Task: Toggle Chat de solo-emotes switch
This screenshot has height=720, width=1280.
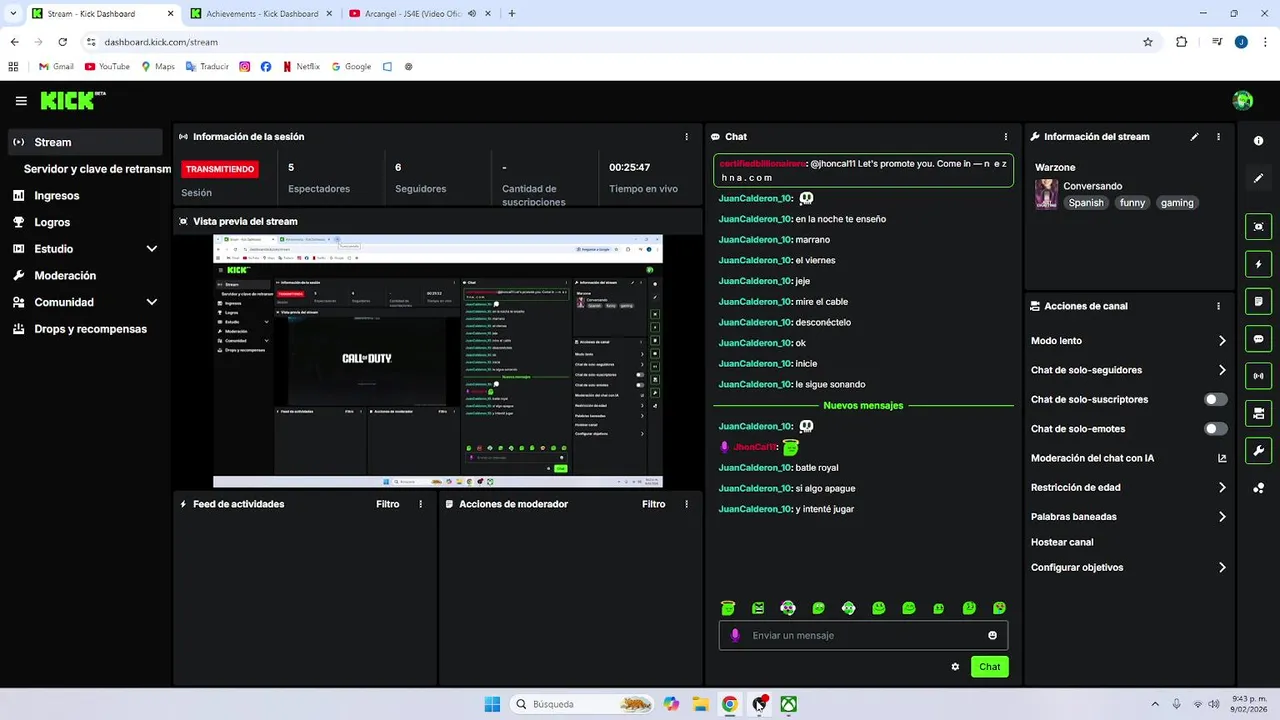Action: coord(1215,429)
